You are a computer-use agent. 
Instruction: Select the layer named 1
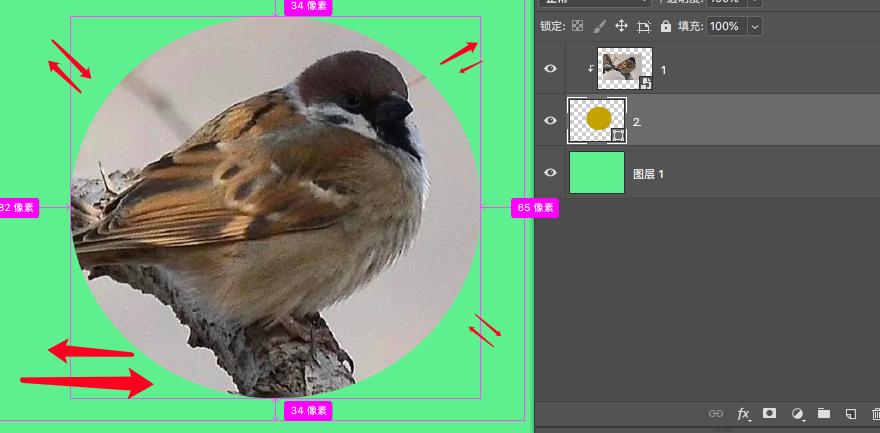[663, 70]
